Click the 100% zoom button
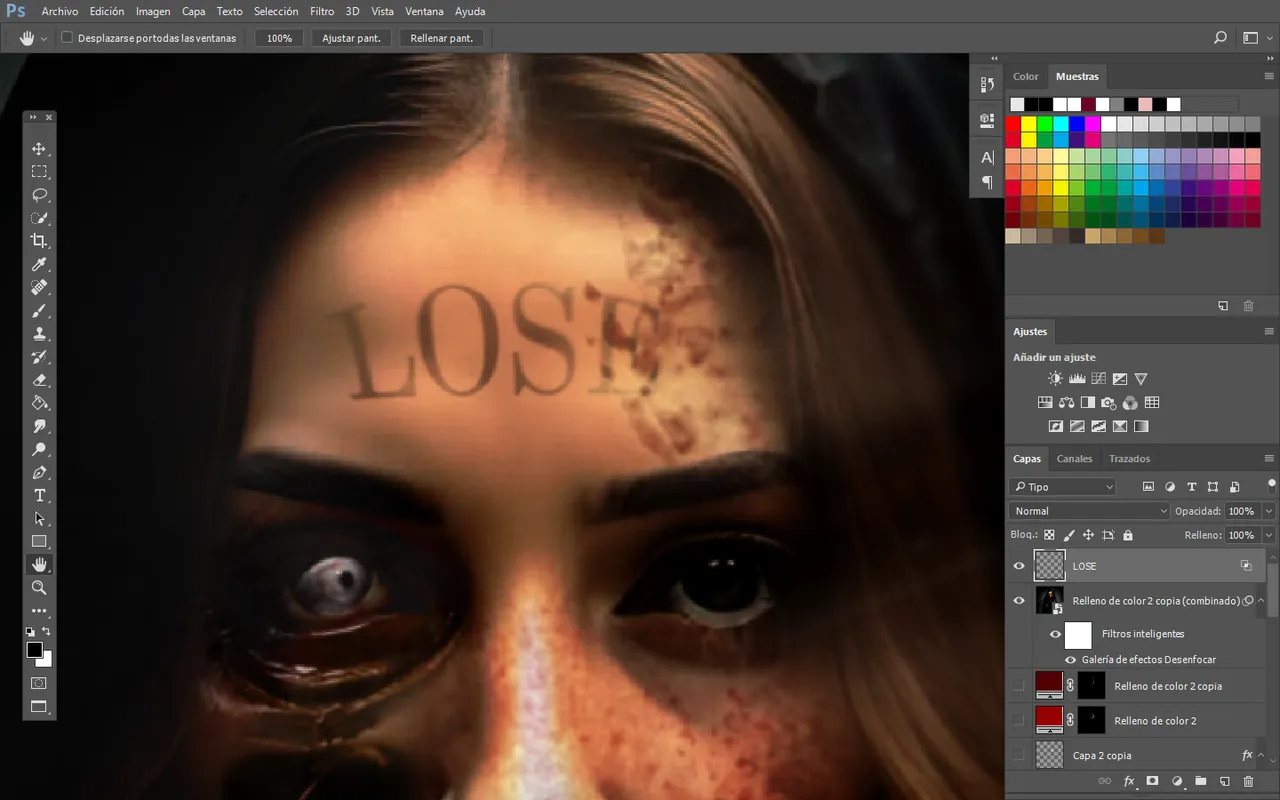The width and height of the screenshot is (1280, 800). (280, 38)
